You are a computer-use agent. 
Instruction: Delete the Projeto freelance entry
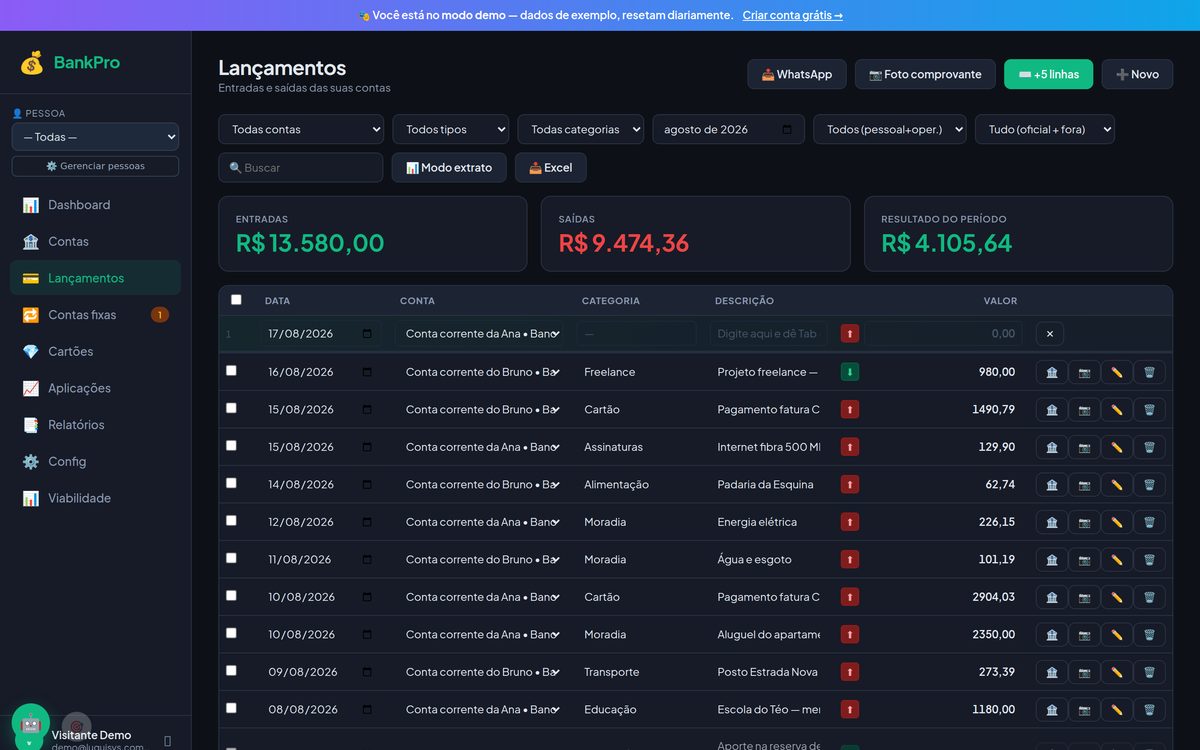pos(1149,372)
